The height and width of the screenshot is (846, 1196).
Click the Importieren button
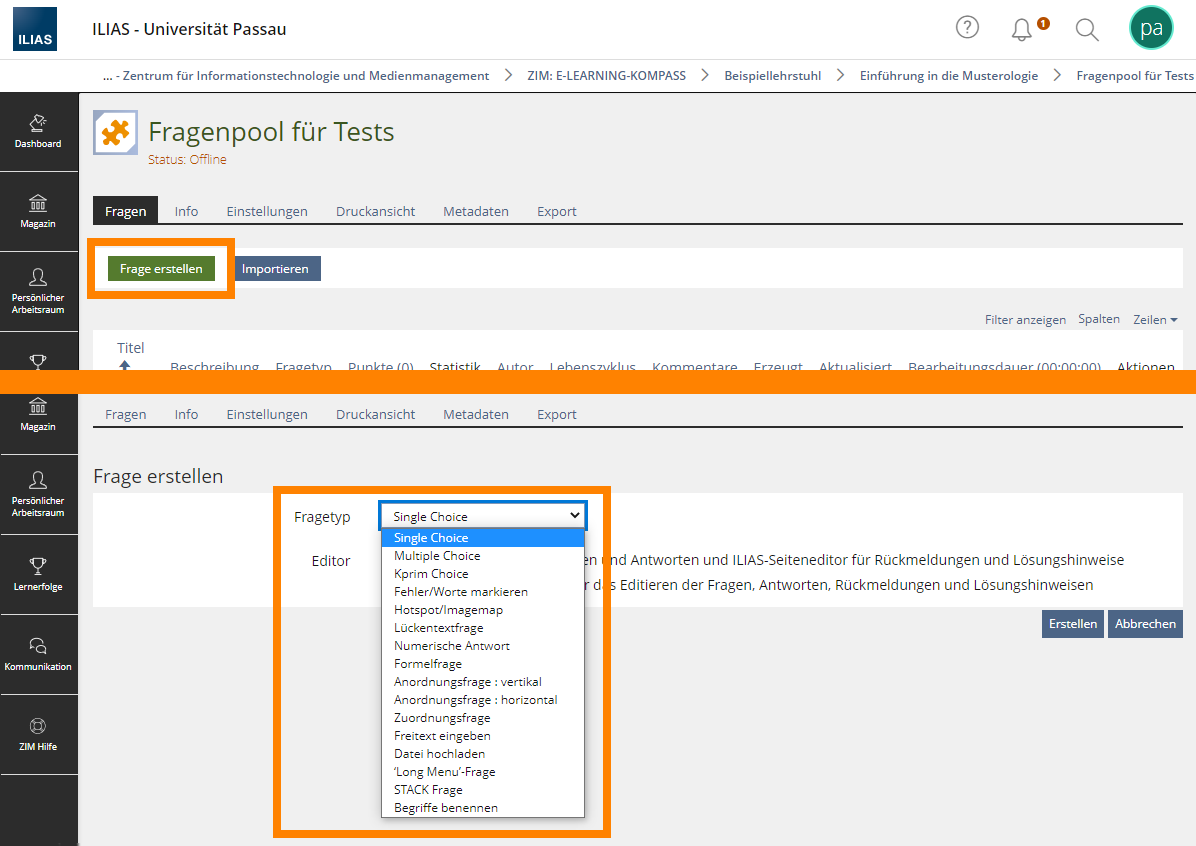pyautogui.click(x=275, y=269)
